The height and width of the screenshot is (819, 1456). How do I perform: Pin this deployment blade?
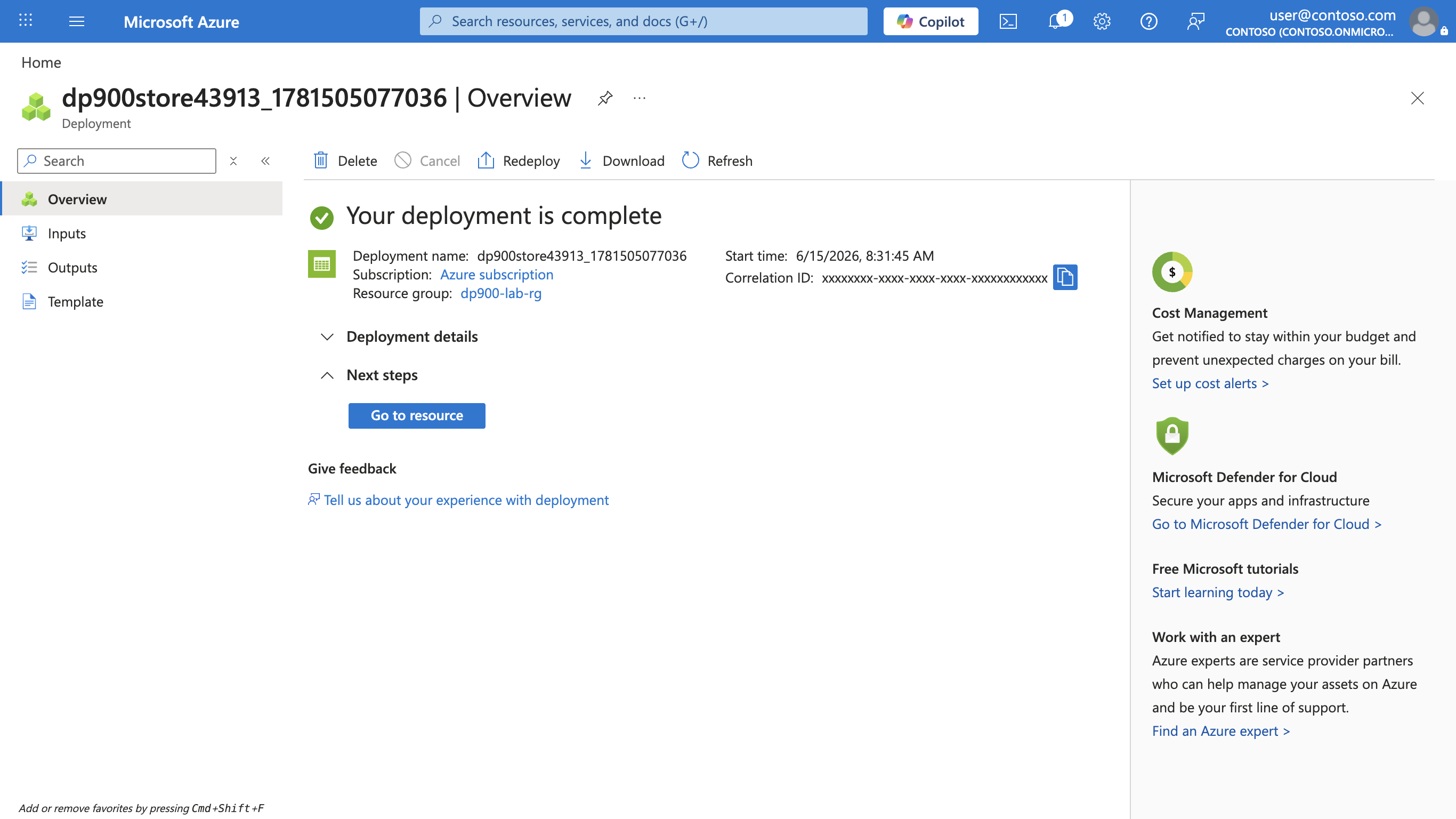(605, 98)
